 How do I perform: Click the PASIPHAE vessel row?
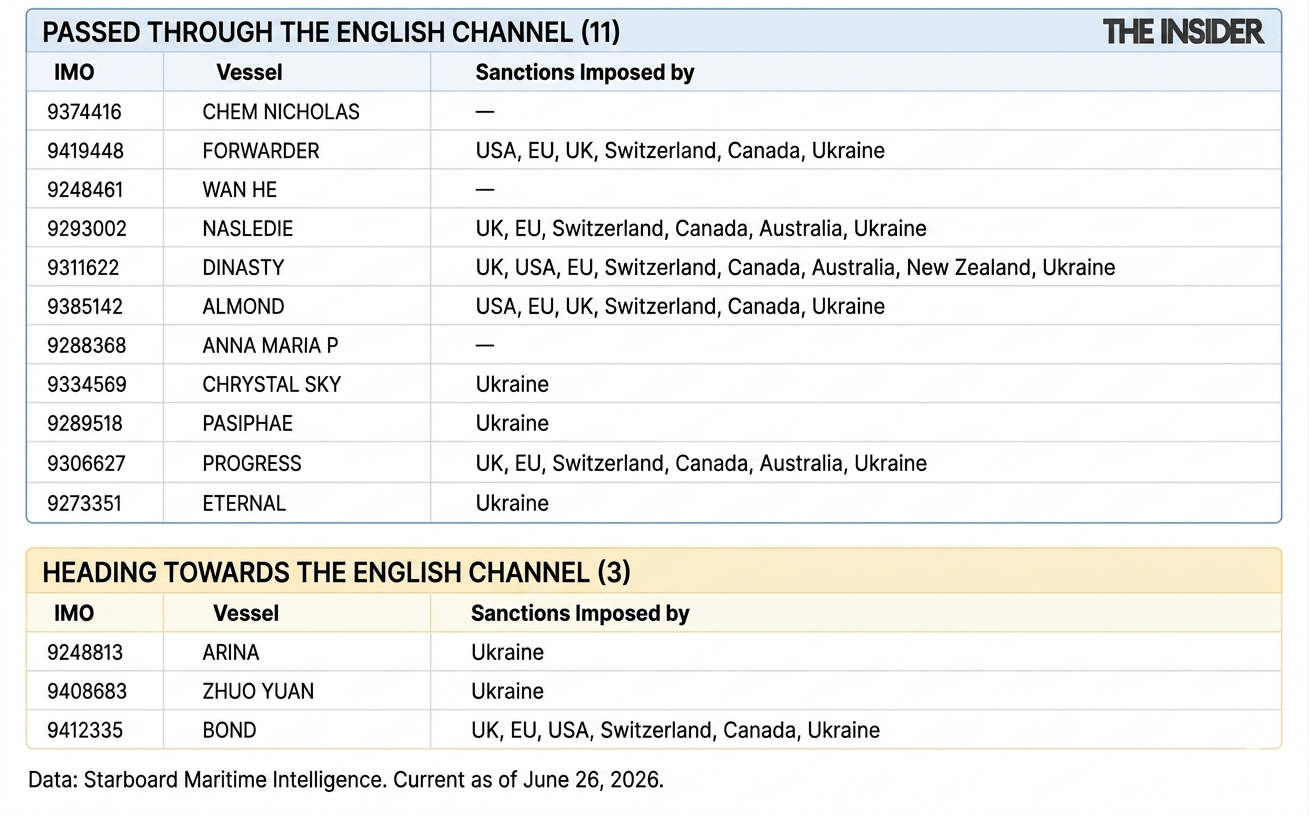654,424
